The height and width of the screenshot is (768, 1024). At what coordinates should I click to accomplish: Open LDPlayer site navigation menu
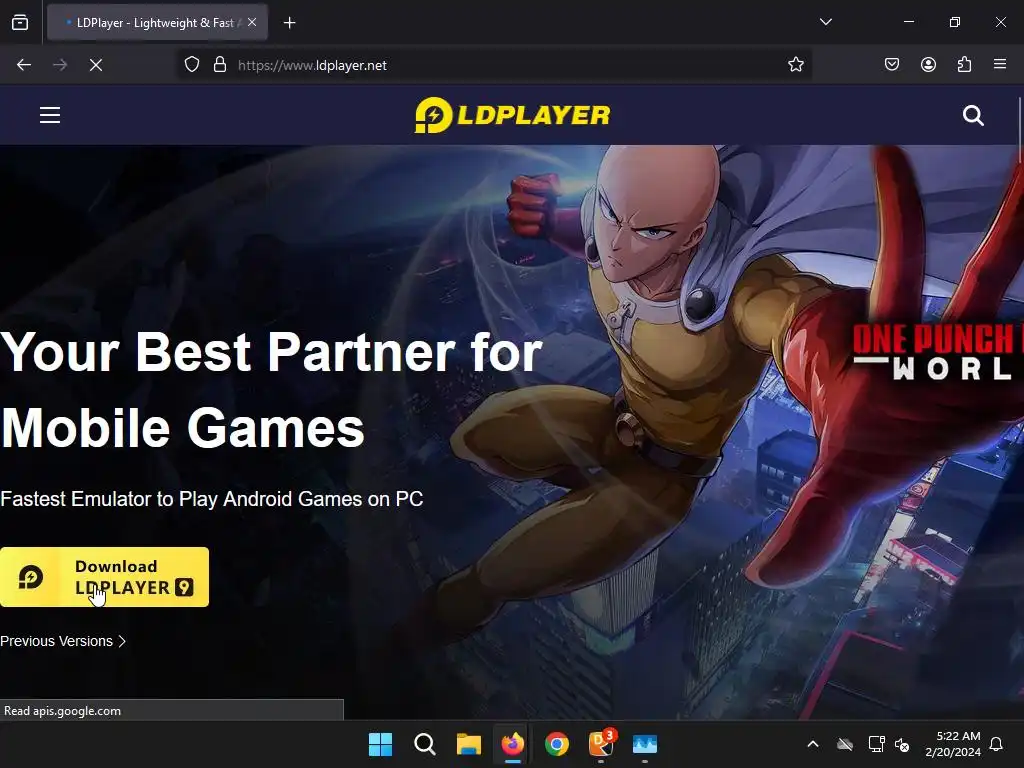pyautogui.click(x=50, y=116)
